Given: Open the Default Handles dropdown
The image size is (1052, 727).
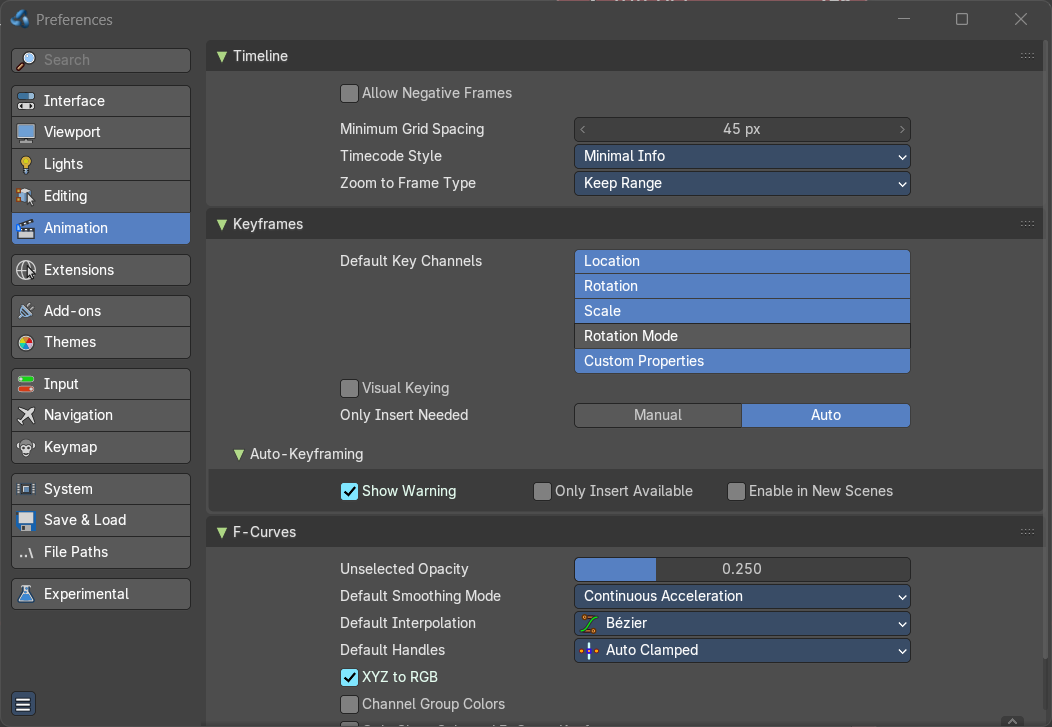Looking at the screenshot, I should coord(742,651).
